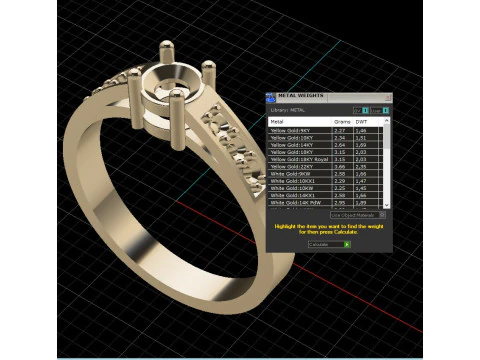
Task: Close the Metal Weights panel
Action: tap(388, 97)
